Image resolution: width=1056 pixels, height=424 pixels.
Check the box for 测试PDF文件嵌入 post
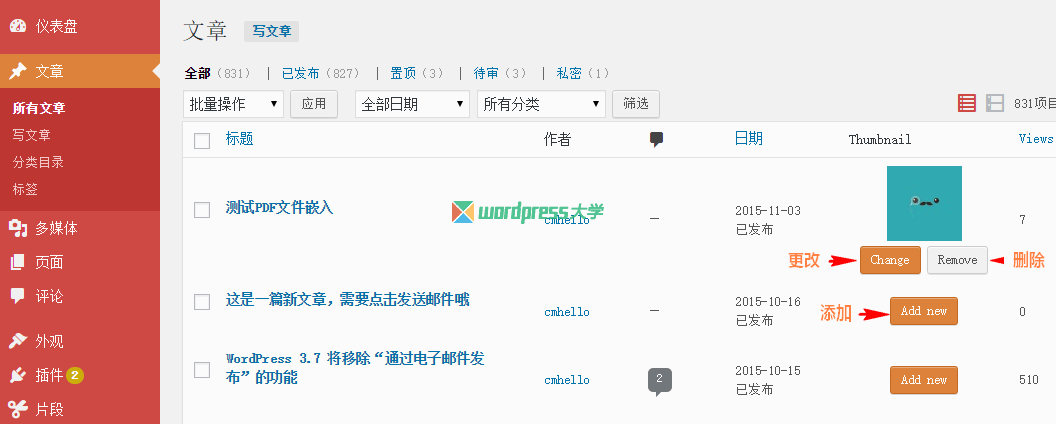pos(202,209)
